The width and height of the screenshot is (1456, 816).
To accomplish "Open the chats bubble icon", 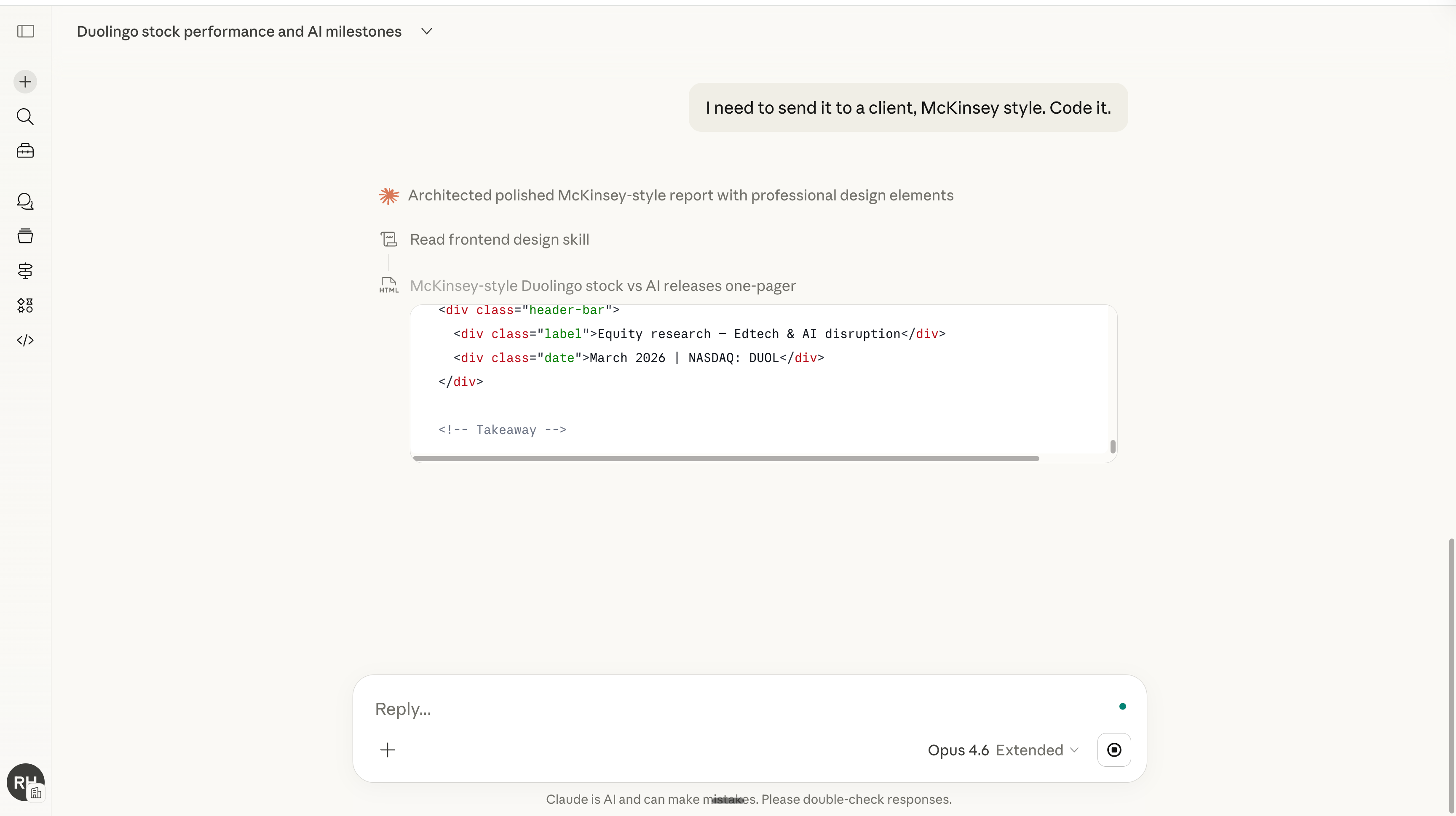I will tap(25, 202).
